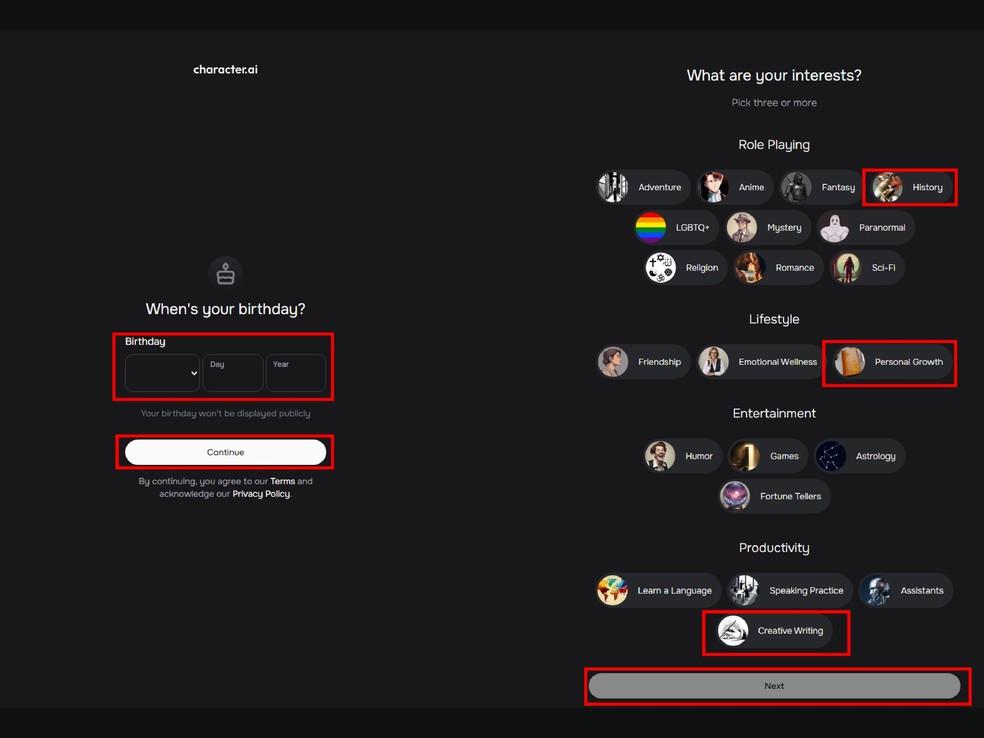Viewport: 984px width, 738px height.
Task: Select the LGBTQ+ interest chip
Action: pos(676,227)
